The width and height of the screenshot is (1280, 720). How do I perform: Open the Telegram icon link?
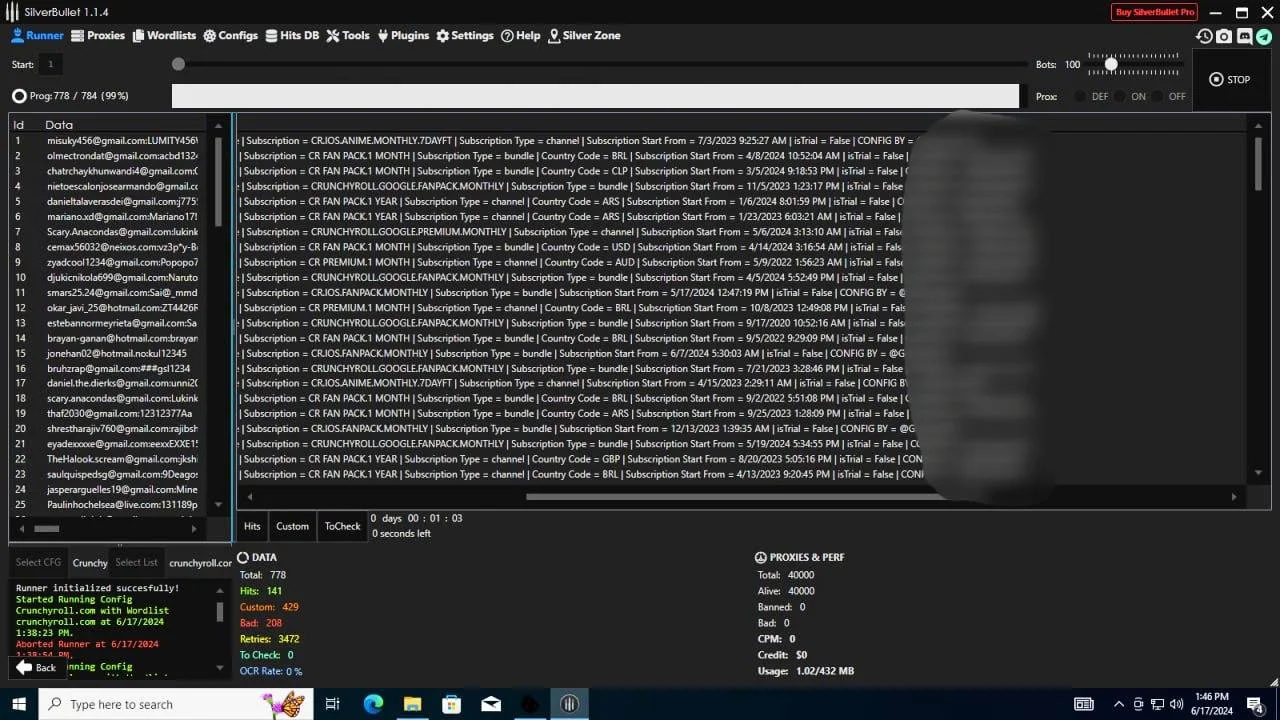1264,36
